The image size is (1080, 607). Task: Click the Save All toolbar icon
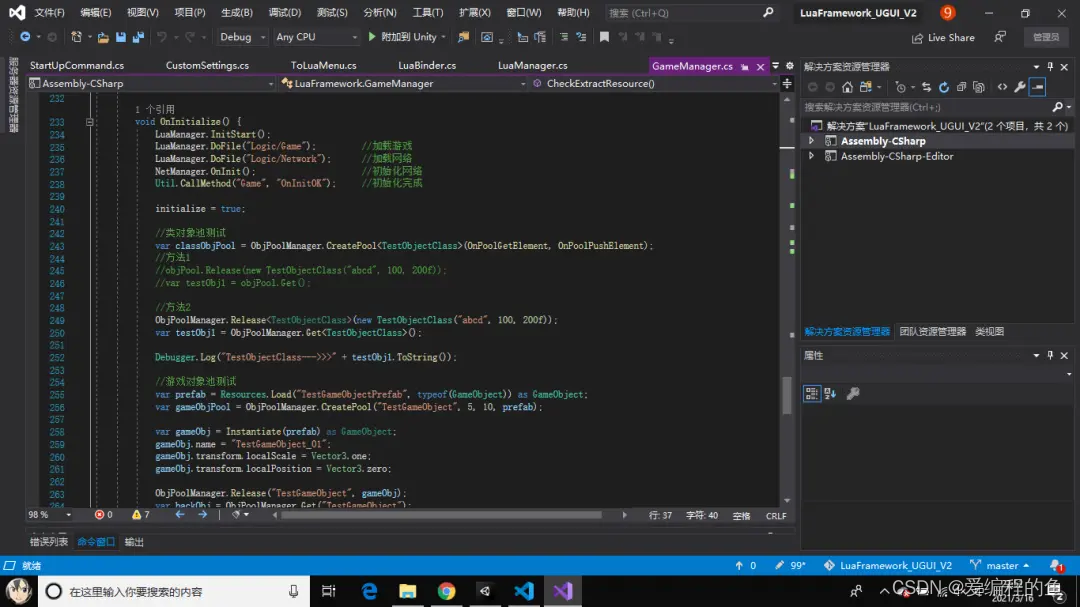click(x=136, y=37)
